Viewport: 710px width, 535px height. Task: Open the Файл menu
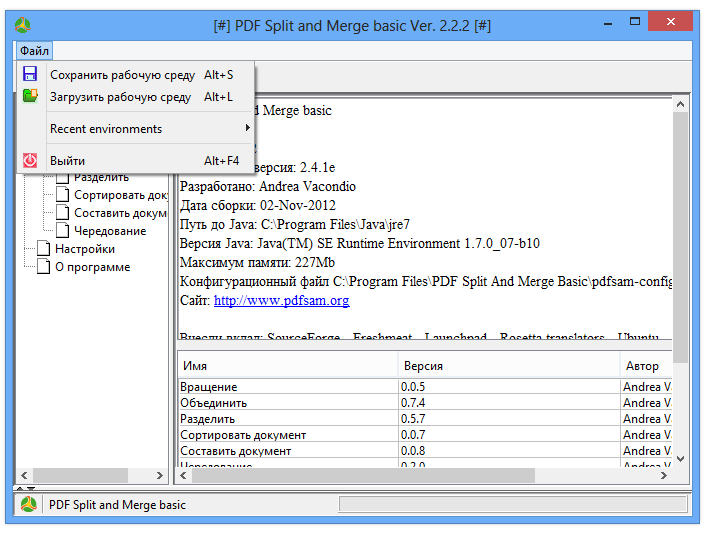34,51
